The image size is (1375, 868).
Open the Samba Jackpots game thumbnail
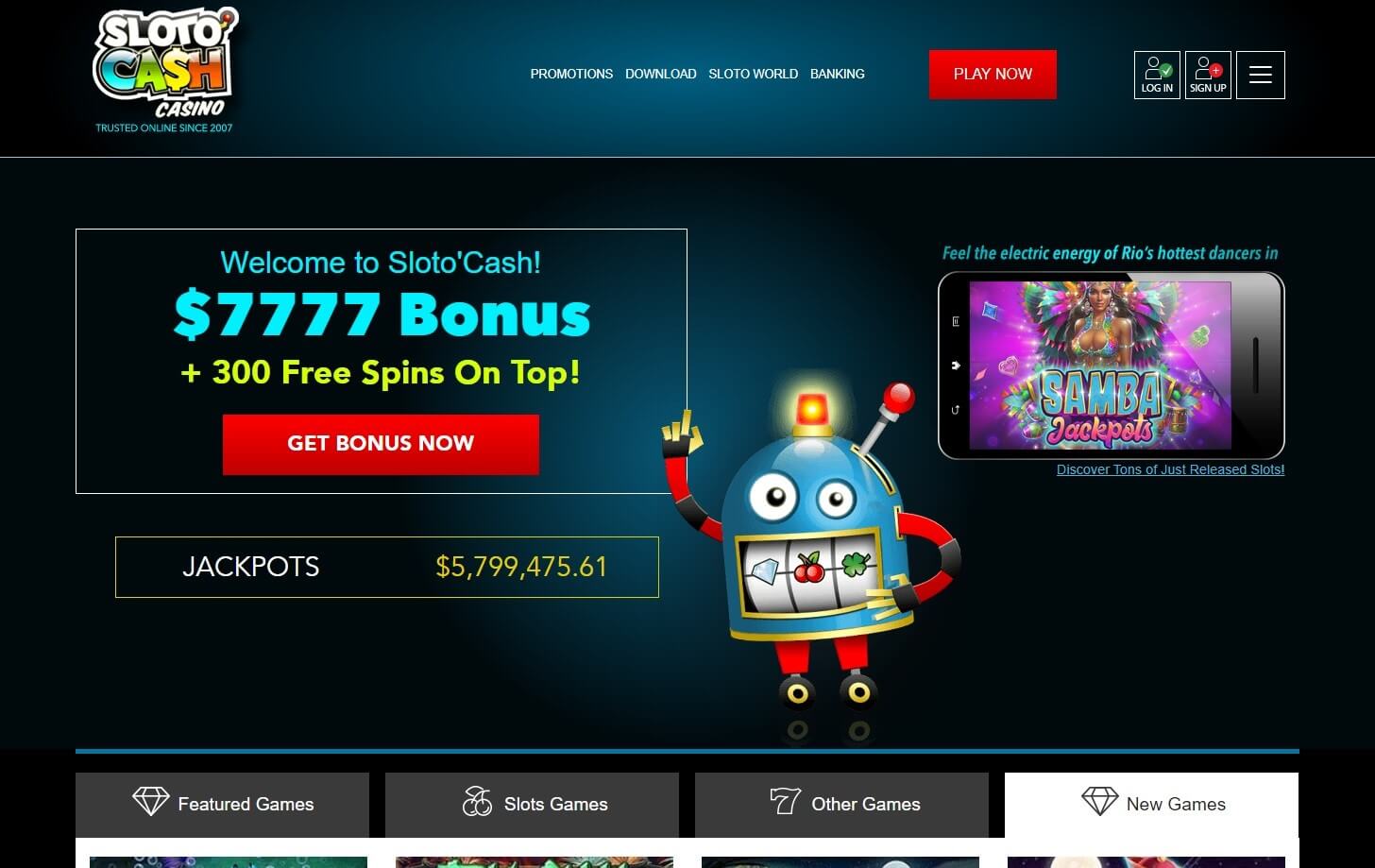1100,365
